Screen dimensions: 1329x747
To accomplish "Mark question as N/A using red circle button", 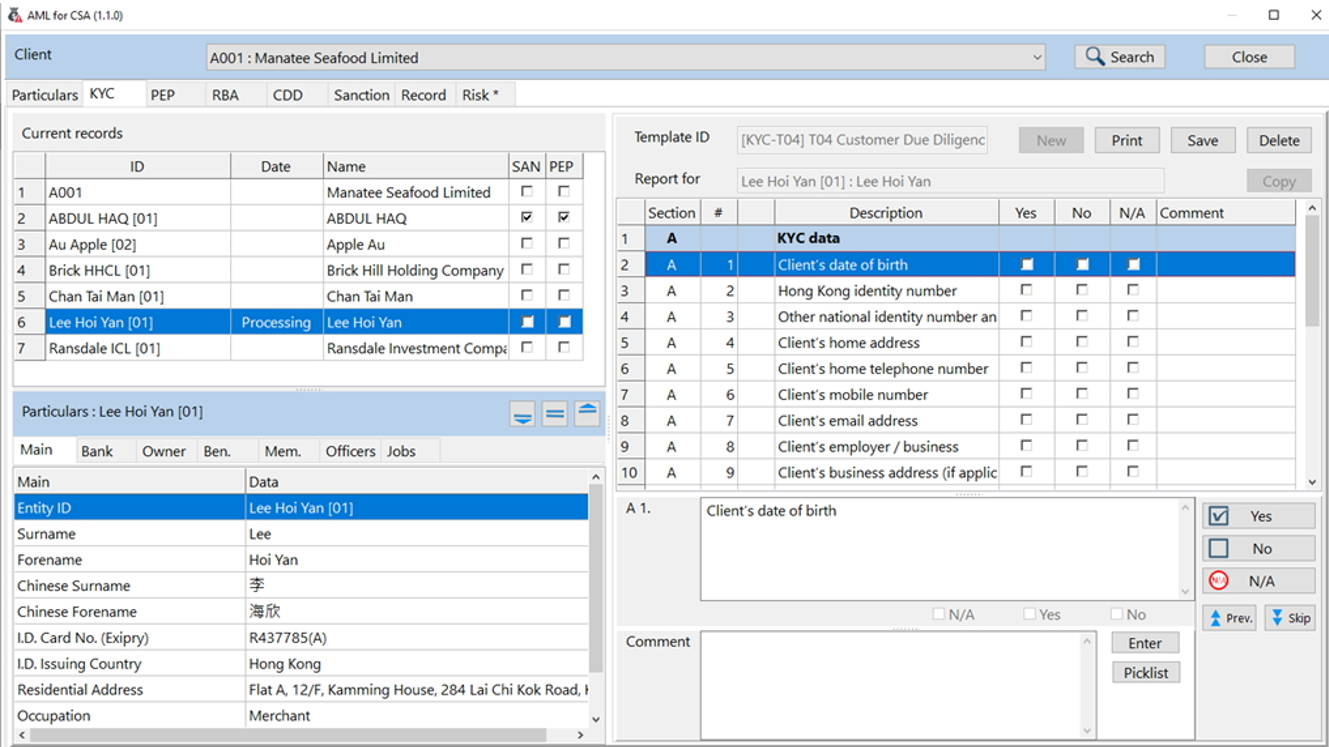I will pyautogui.click(x=1259, y=581).
